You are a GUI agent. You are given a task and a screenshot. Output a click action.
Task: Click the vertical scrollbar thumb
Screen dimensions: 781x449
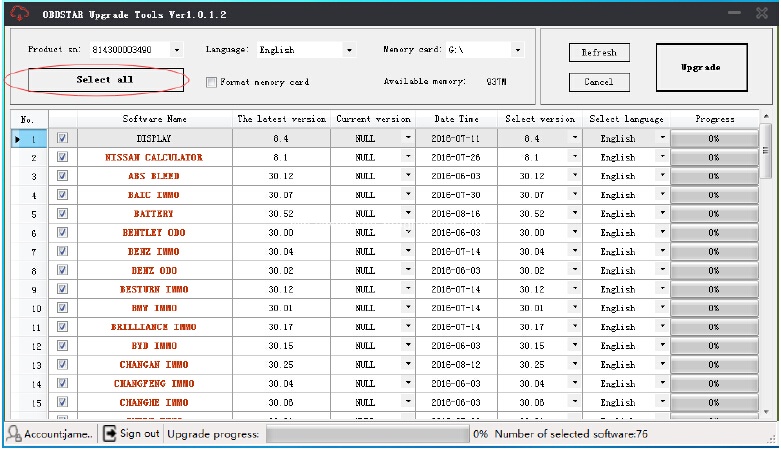(x=766, y=150)
